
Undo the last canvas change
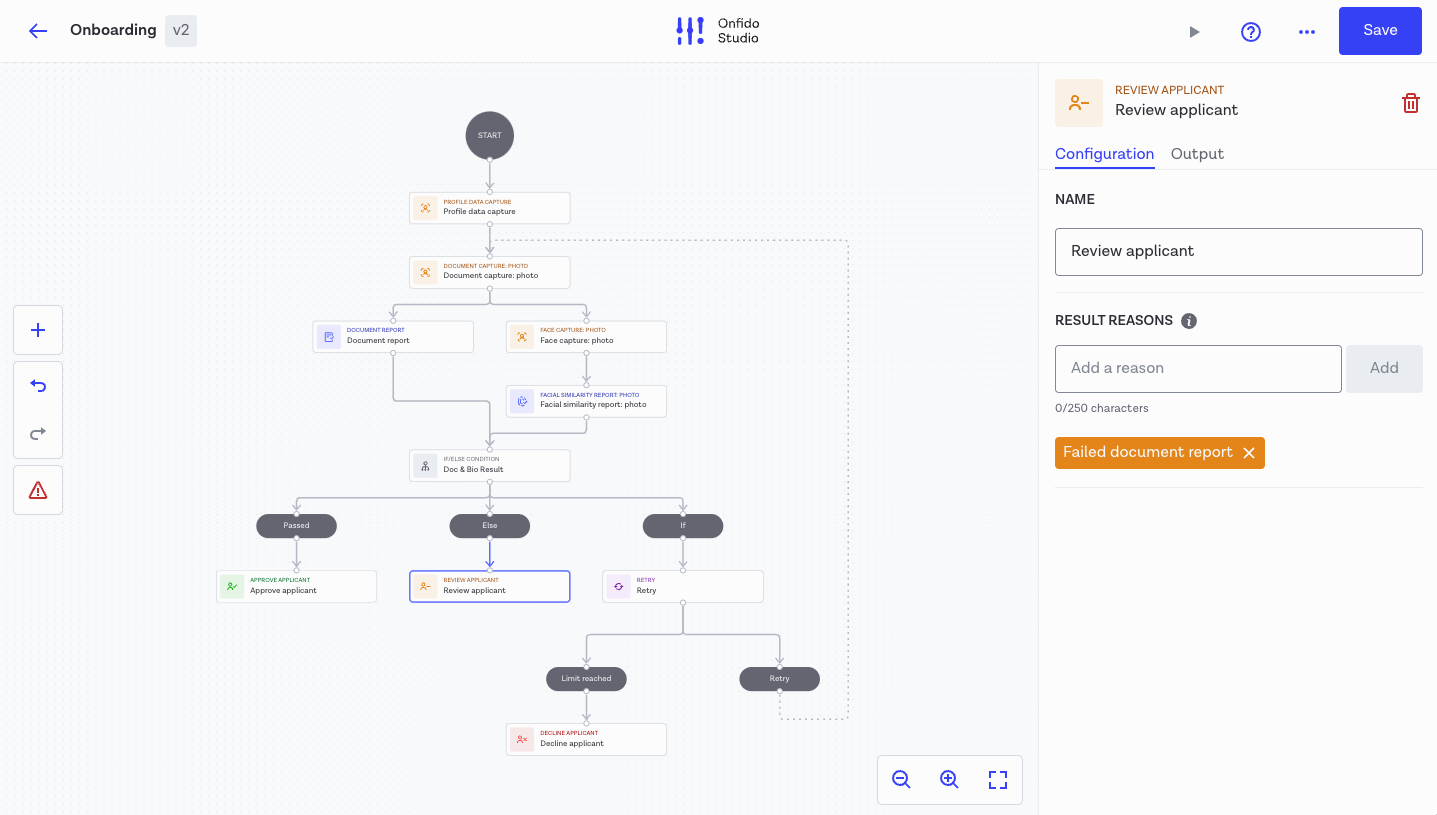coord(38,385)
